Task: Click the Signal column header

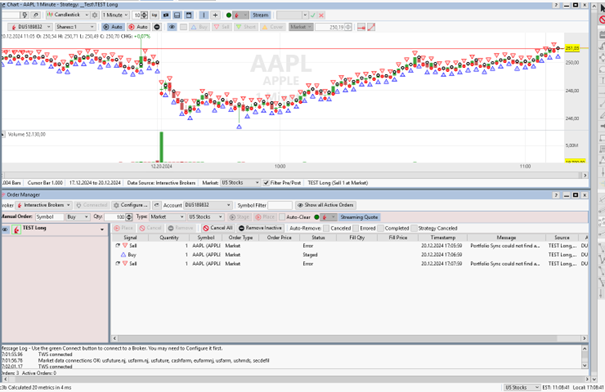Action: tap(130, 238)
